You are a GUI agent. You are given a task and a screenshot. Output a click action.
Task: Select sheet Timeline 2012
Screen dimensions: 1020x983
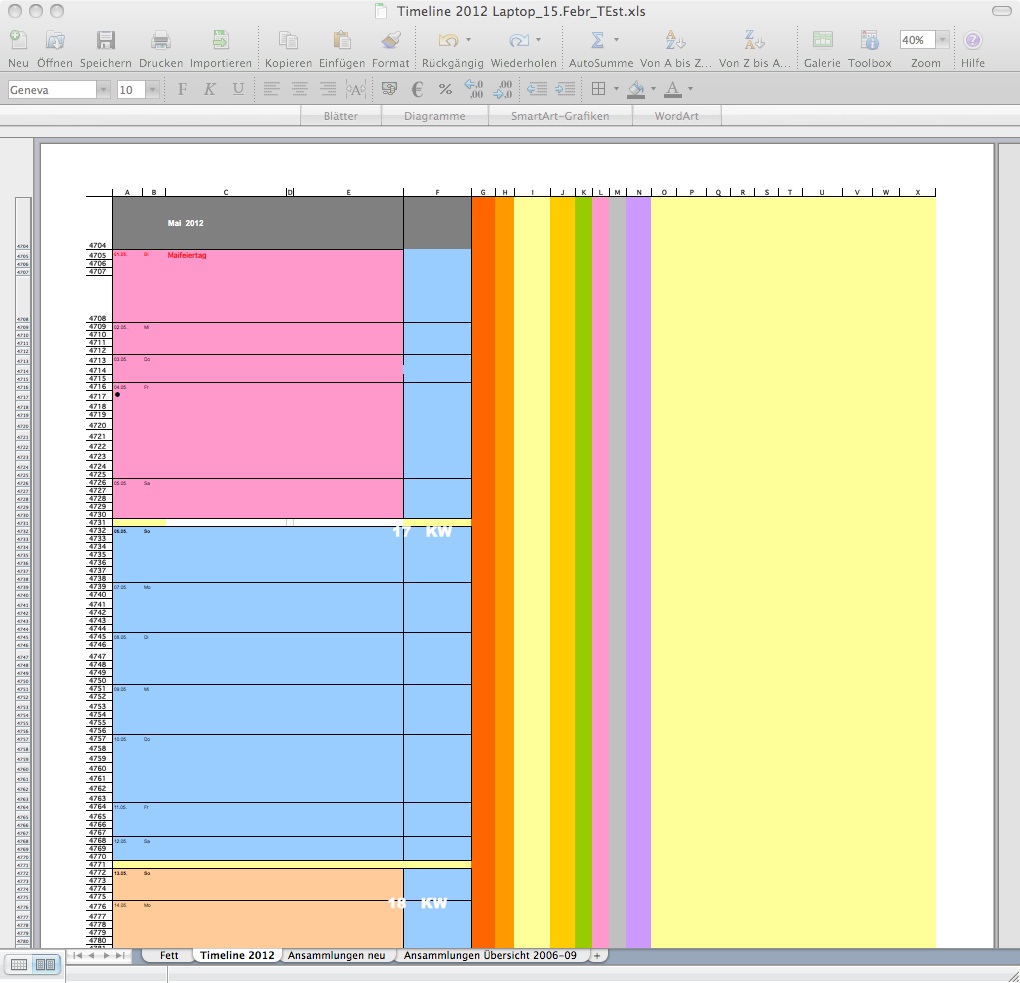click(x=237, y=955)
